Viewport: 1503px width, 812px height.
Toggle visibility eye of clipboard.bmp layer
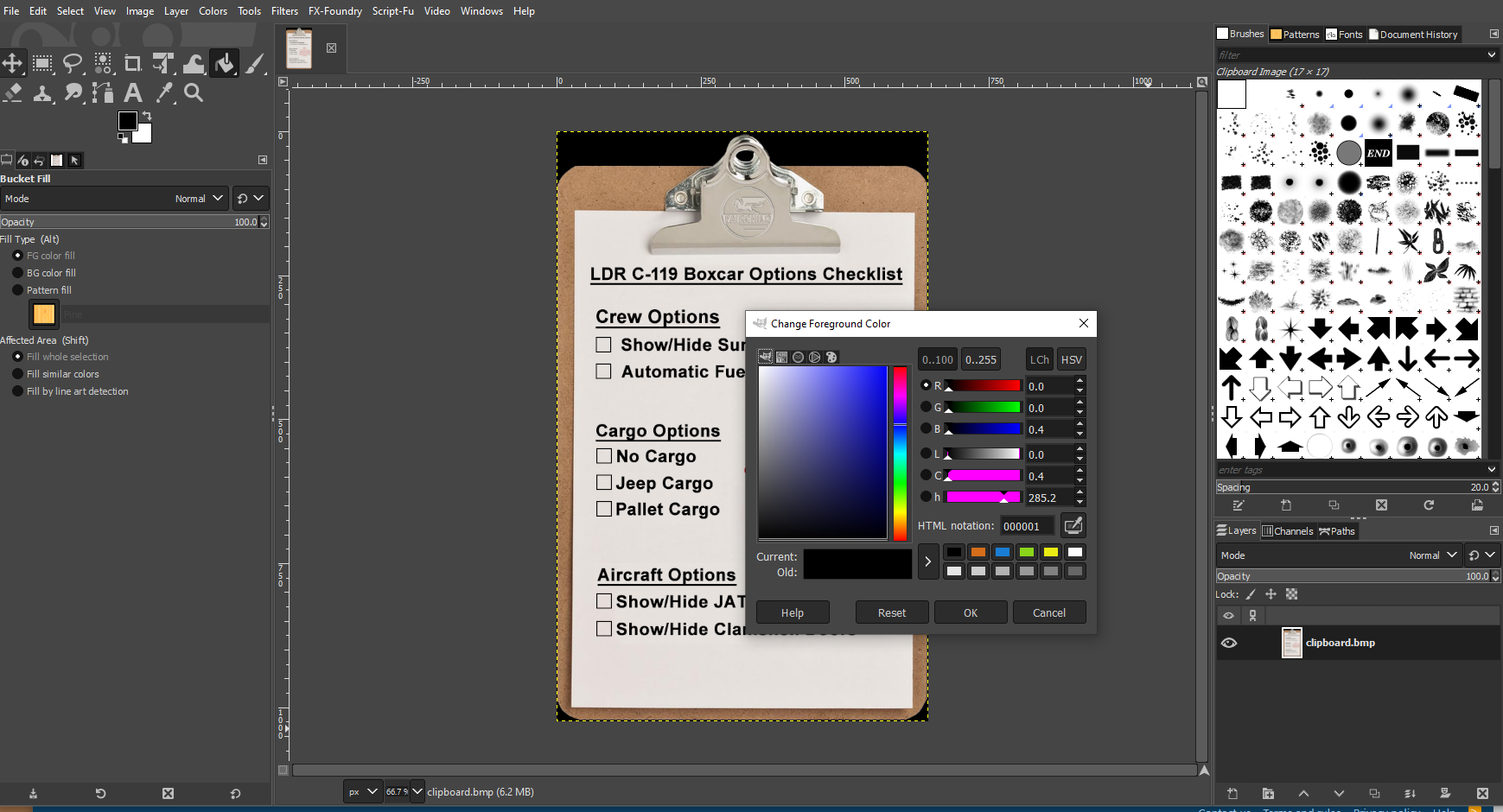click(1229, 643)
